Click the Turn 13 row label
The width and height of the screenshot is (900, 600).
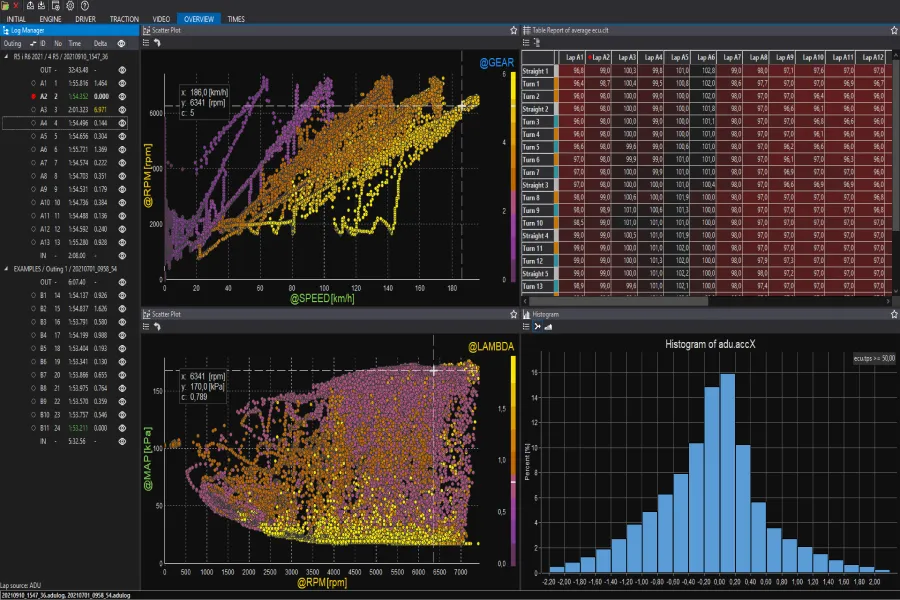(538, 287)
